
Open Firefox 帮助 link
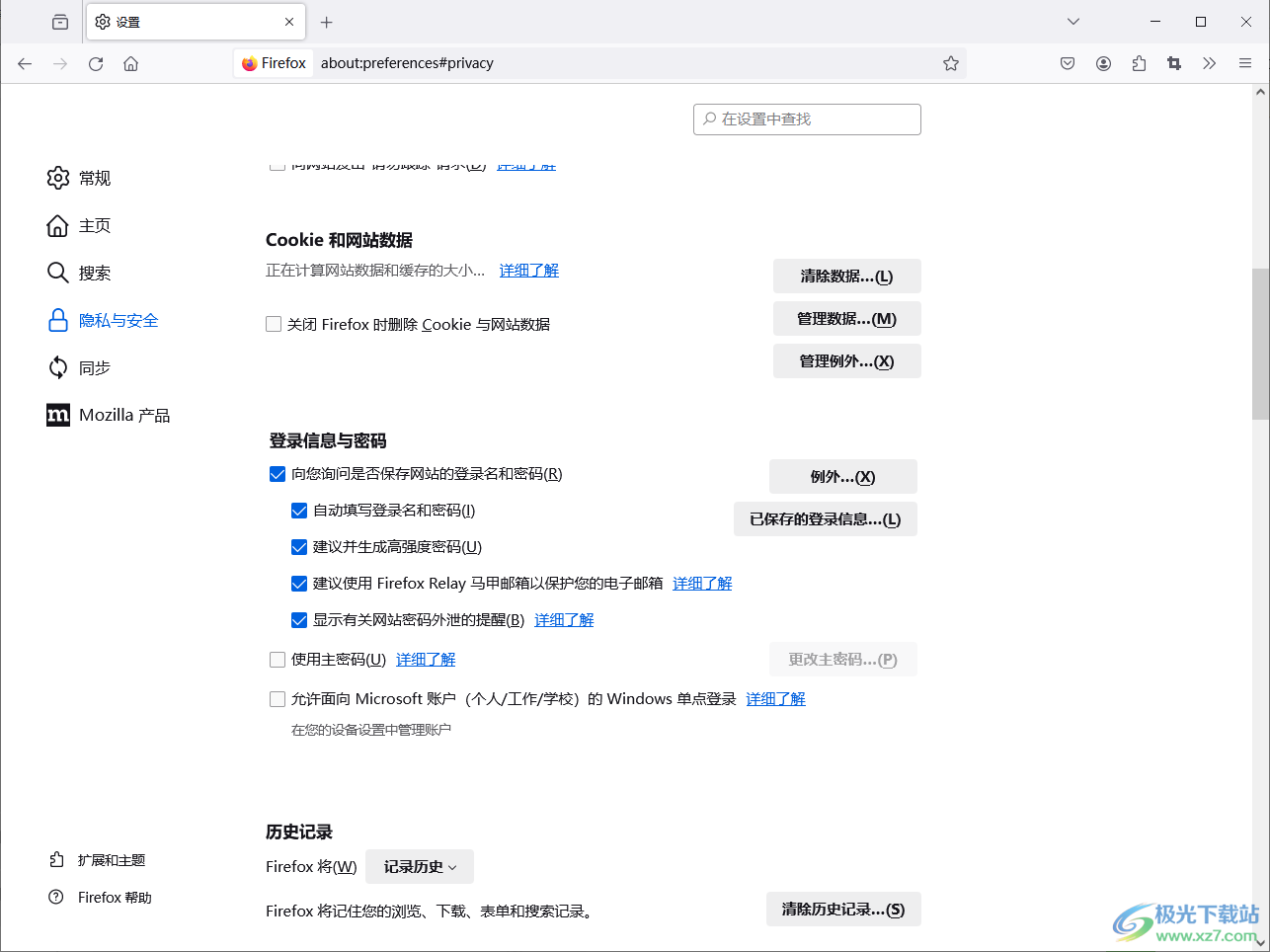coord(115,898)
